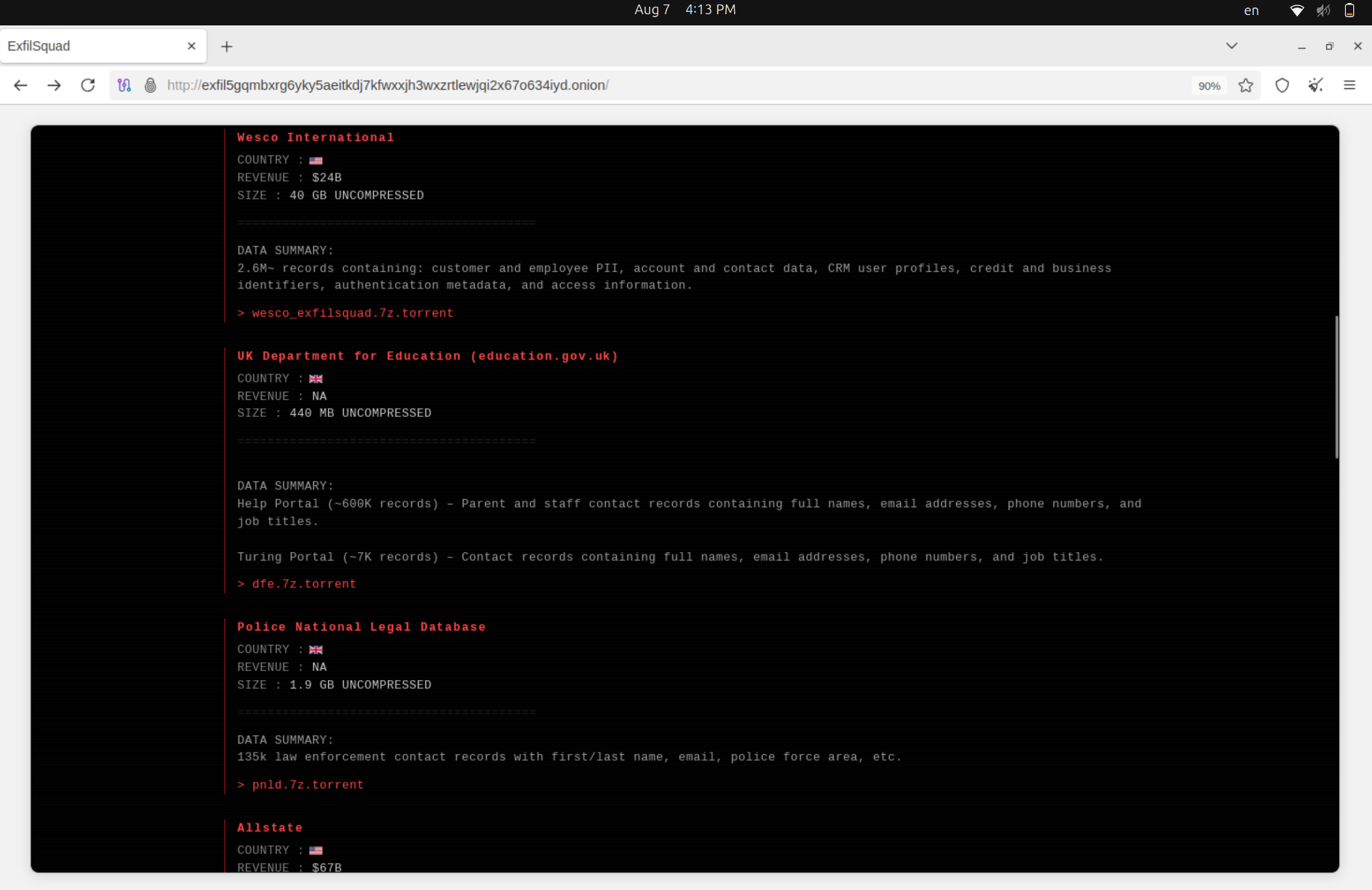Restore down the browser window

1329,46
